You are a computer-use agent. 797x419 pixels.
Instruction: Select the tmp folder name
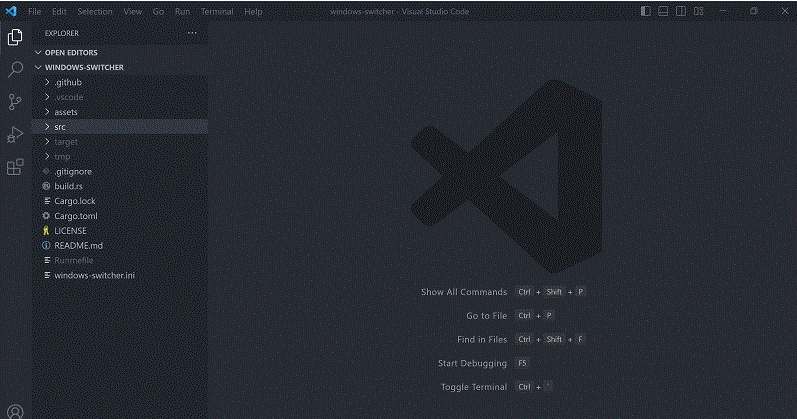tap(62, 157)
